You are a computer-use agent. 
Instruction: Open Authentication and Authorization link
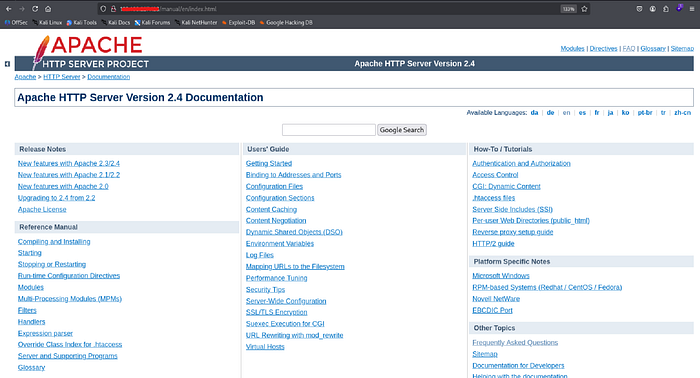(x=521, y=163)
